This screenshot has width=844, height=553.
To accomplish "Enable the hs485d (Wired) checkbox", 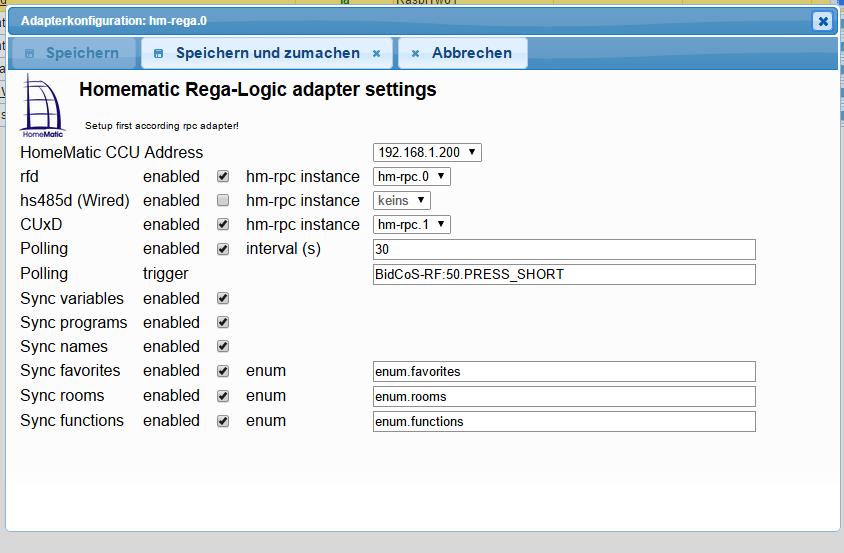I will tap(223, 201).
